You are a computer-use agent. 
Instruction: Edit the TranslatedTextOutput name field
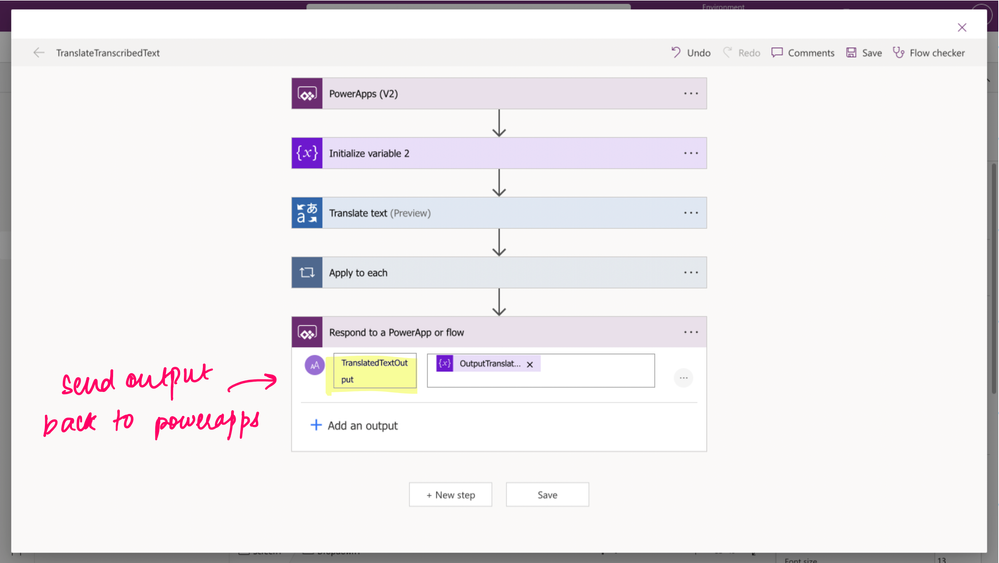(375, 371)
